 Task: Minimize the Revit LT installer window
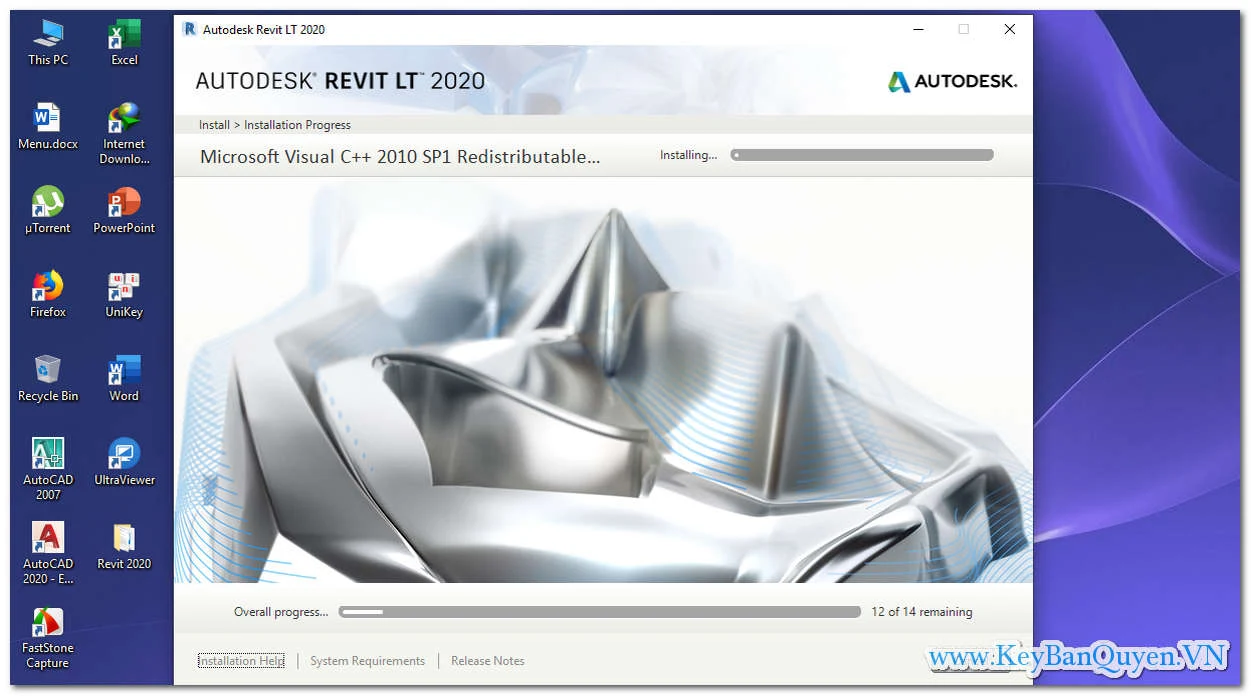[918, 29]
